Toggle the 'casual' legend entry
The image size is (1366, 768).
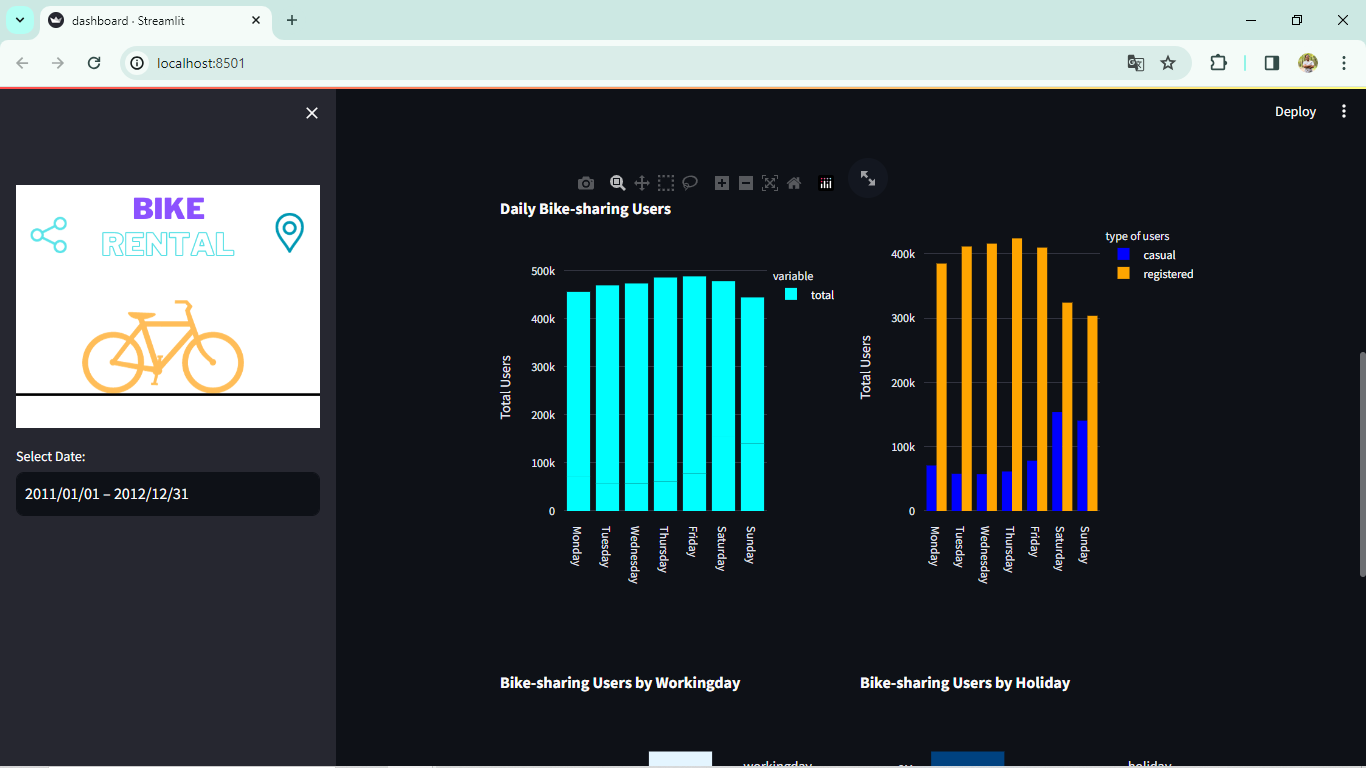(1147, 255)
